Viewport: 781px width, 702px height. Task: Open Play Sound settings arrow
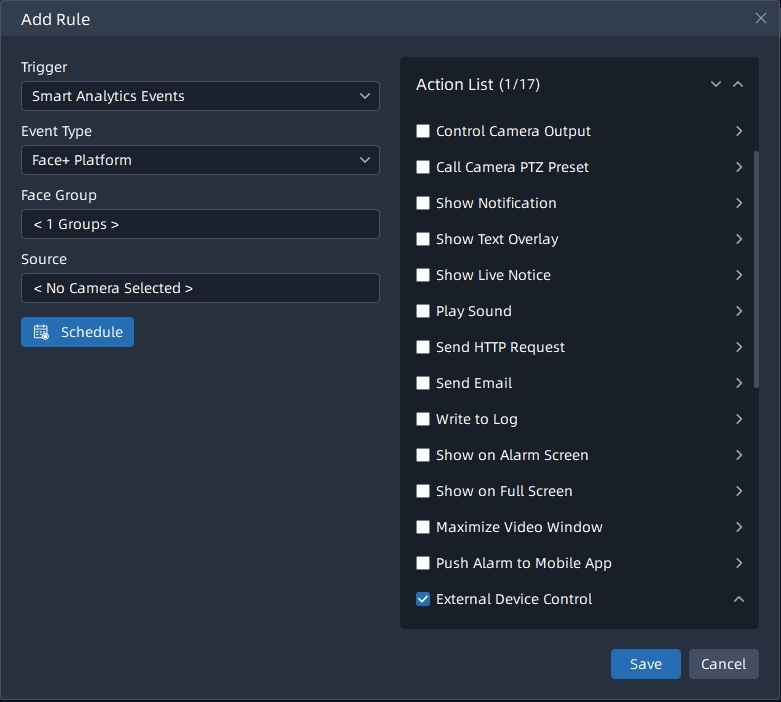coord(739,311)
